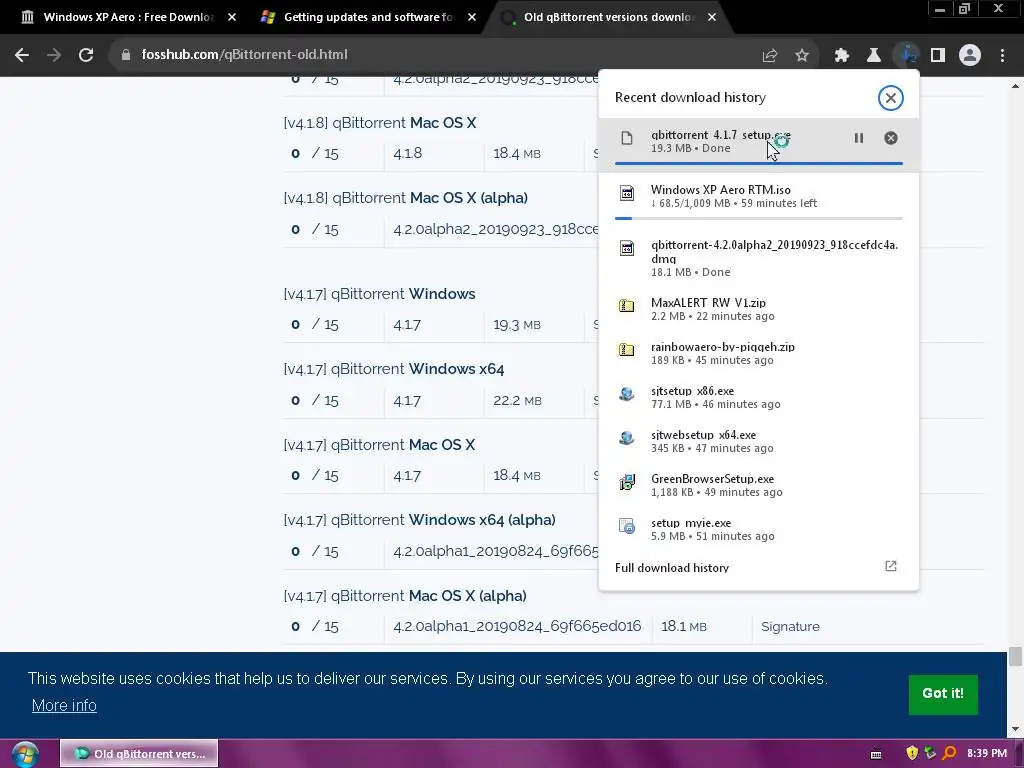Click the Windows XP Aero RTM.iso file icon
The image size is (1024, 768).
626,193
